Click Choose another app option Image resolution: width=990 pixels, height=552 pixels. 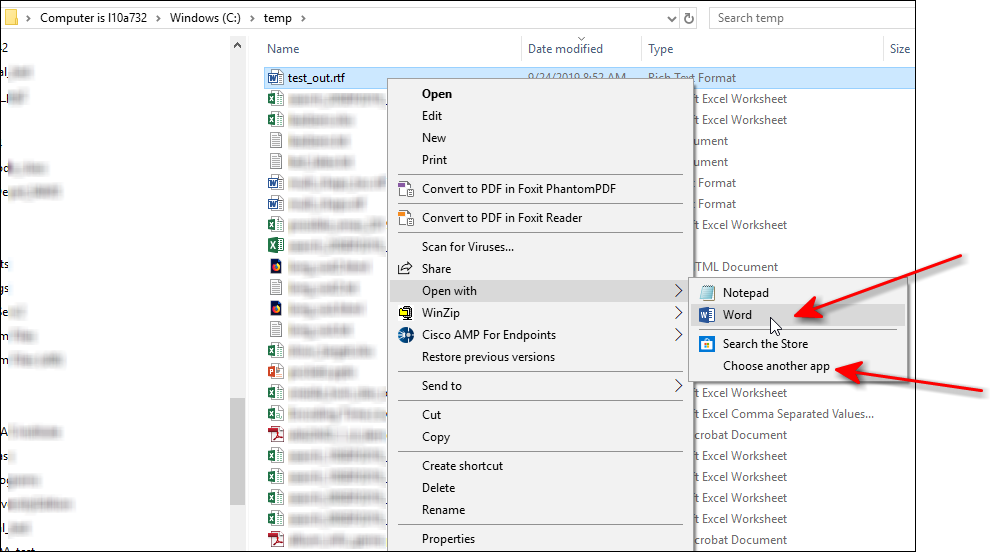[776, 366]
